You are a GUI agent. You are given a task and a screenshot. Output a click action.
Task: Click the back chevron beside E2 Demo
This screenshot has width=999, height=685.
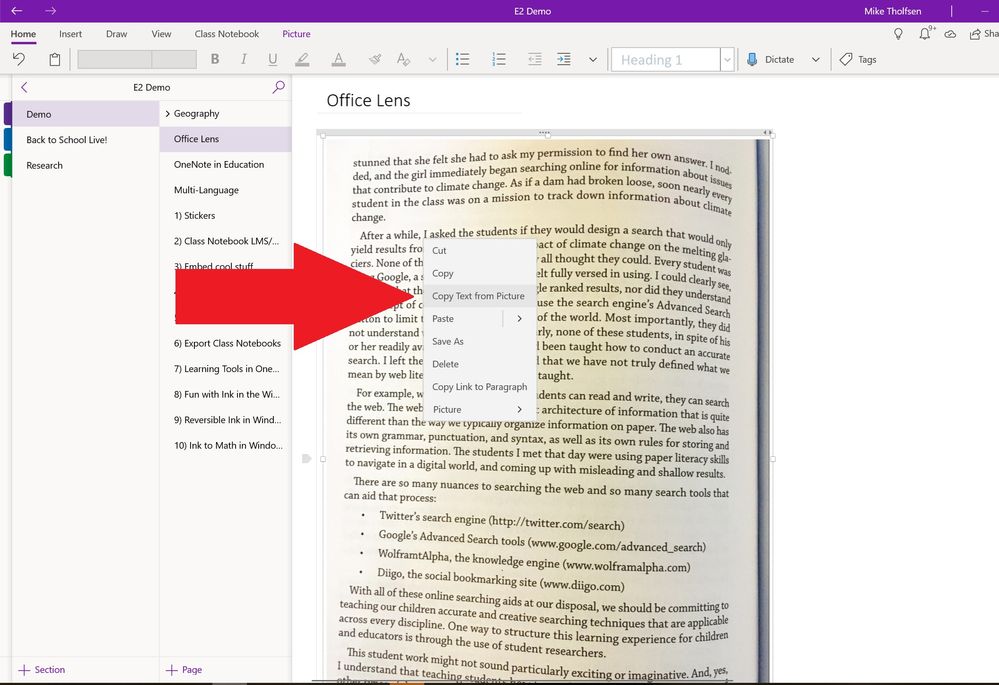(x=24, y=87)
